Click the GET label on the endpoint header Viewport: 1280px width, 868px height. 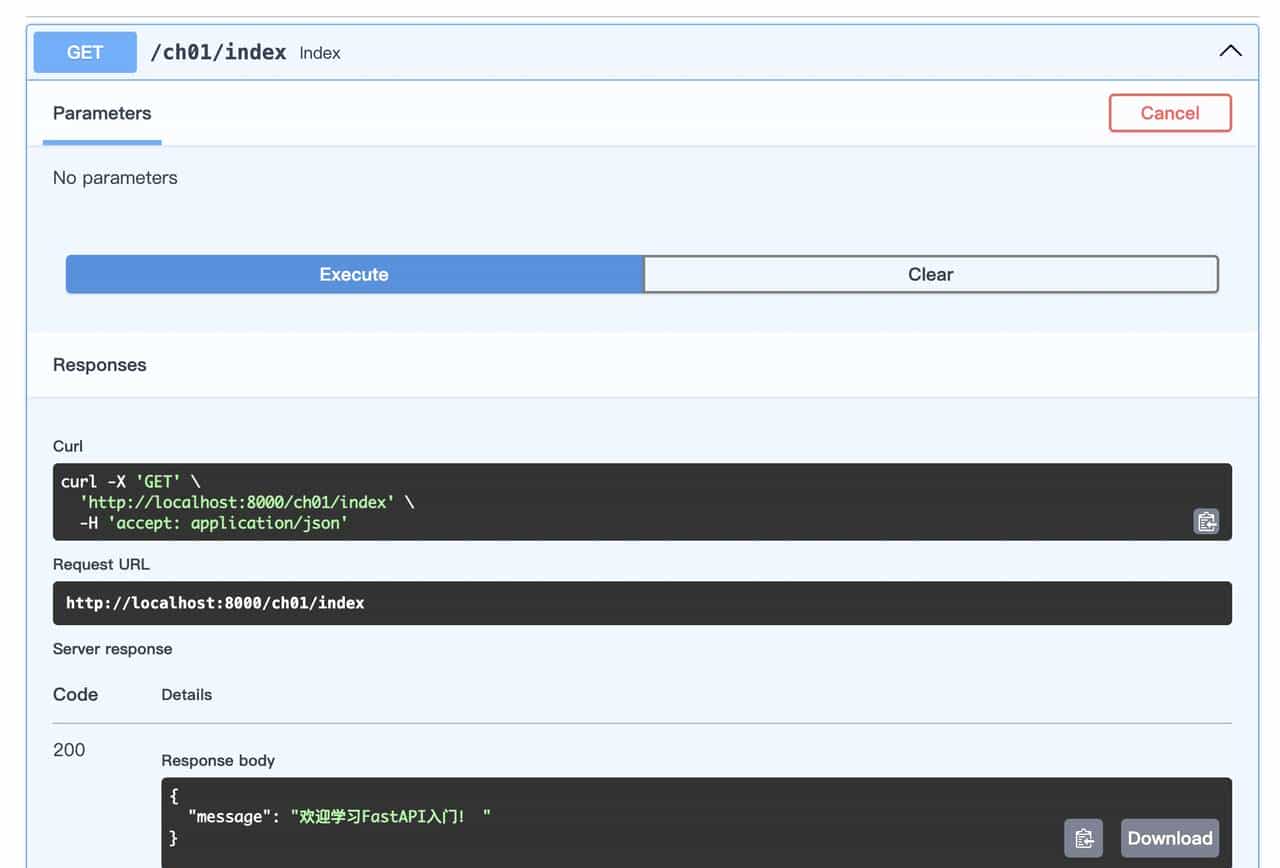tap(85, 52)
